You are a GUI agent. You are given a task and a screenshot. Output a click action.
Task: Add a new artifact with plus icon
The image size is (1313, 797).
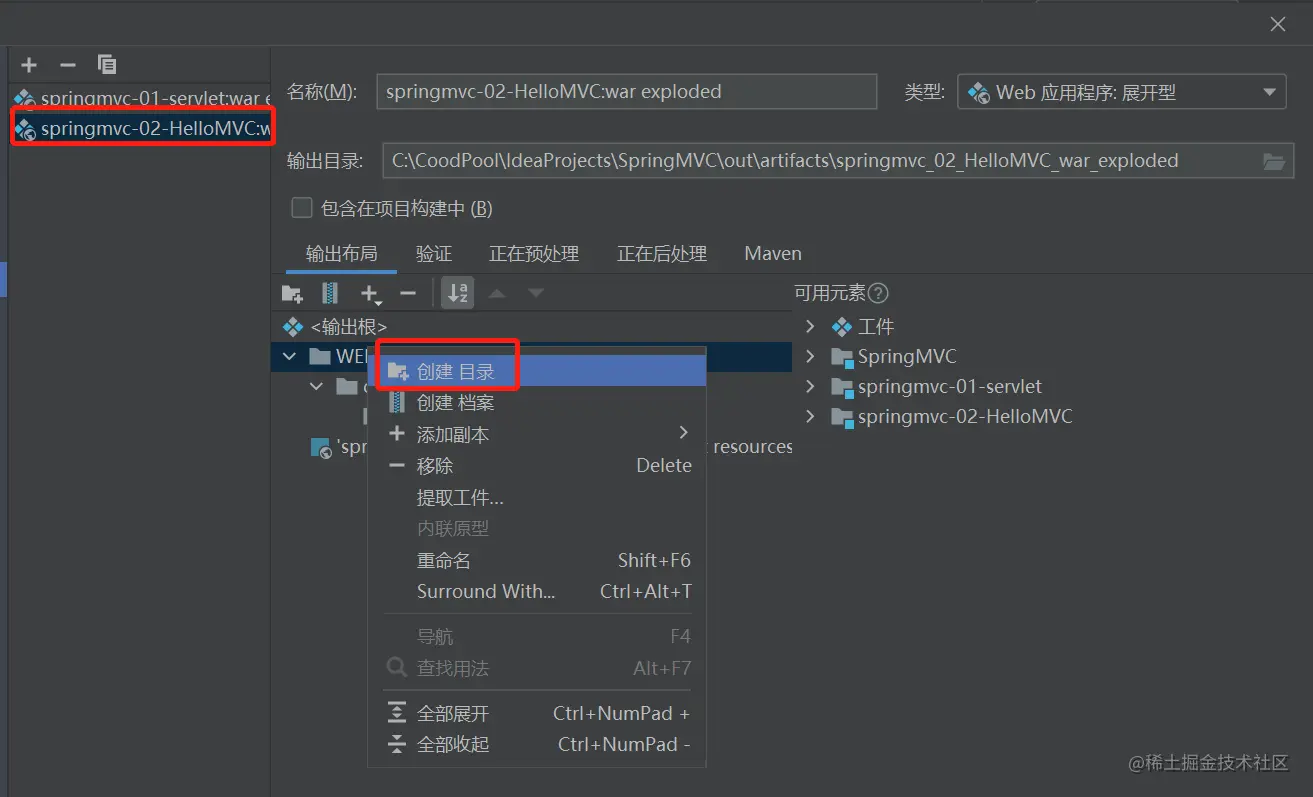[29, 65]
